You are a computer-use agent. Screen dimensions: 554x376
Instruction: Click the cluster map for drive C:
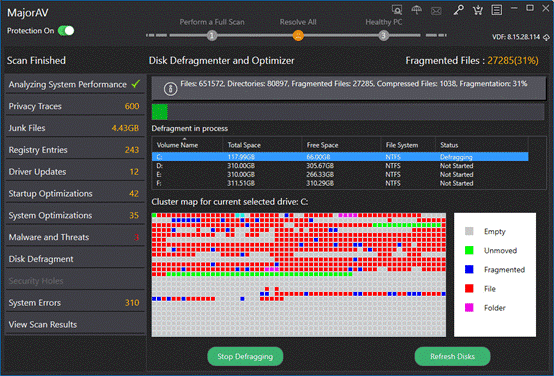[x=299, y=275]
